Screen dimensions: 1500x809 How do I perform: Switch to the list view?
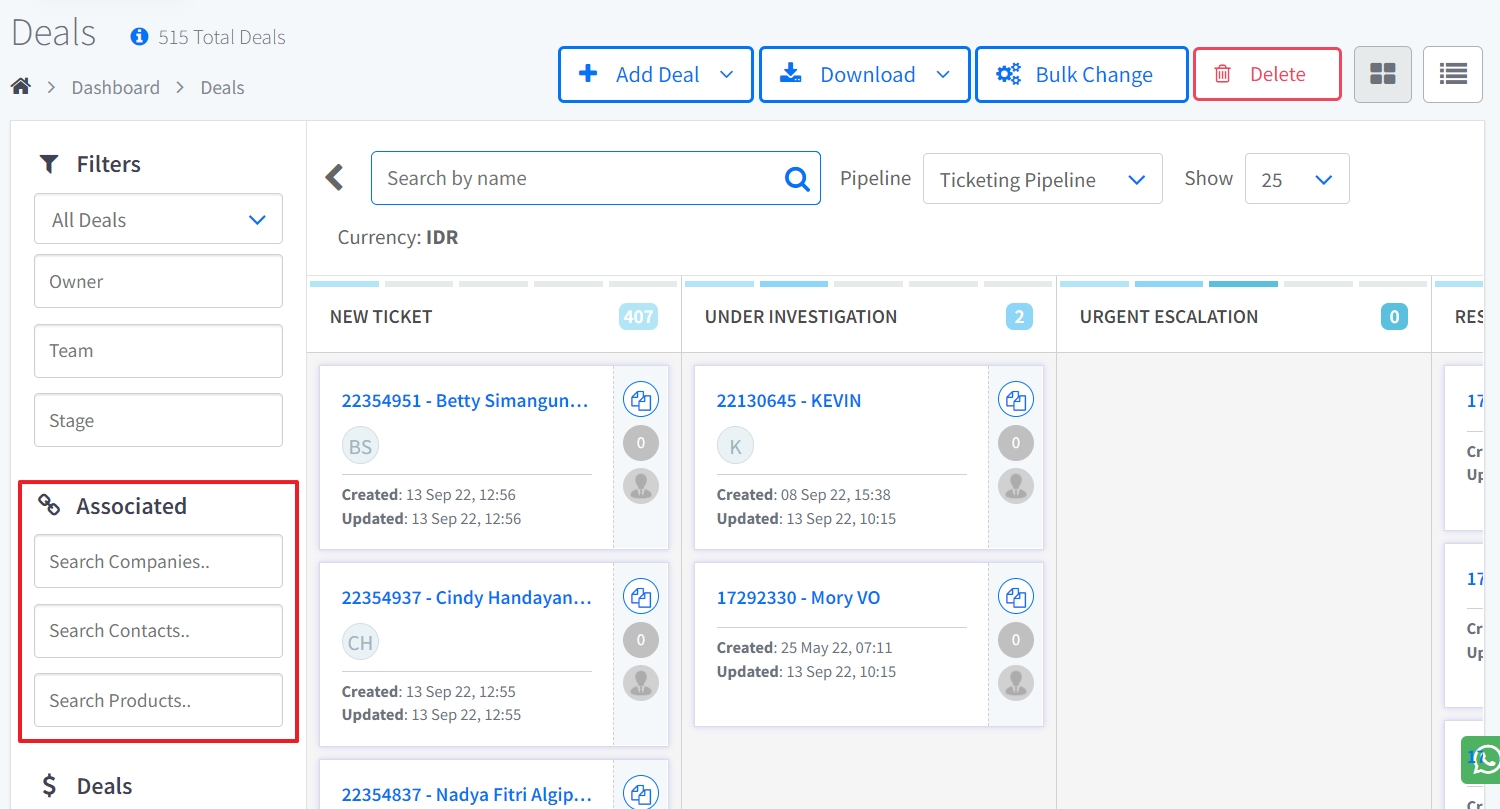1453,74
